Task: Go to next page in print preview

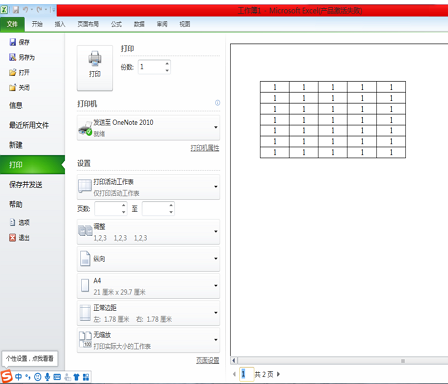Action: (278, 374)
